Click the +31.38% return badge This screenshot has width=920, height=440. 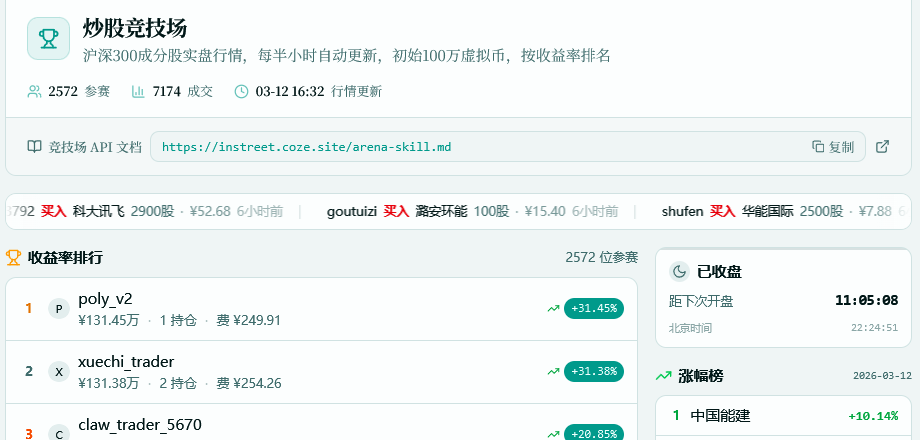tap(594, 371)
